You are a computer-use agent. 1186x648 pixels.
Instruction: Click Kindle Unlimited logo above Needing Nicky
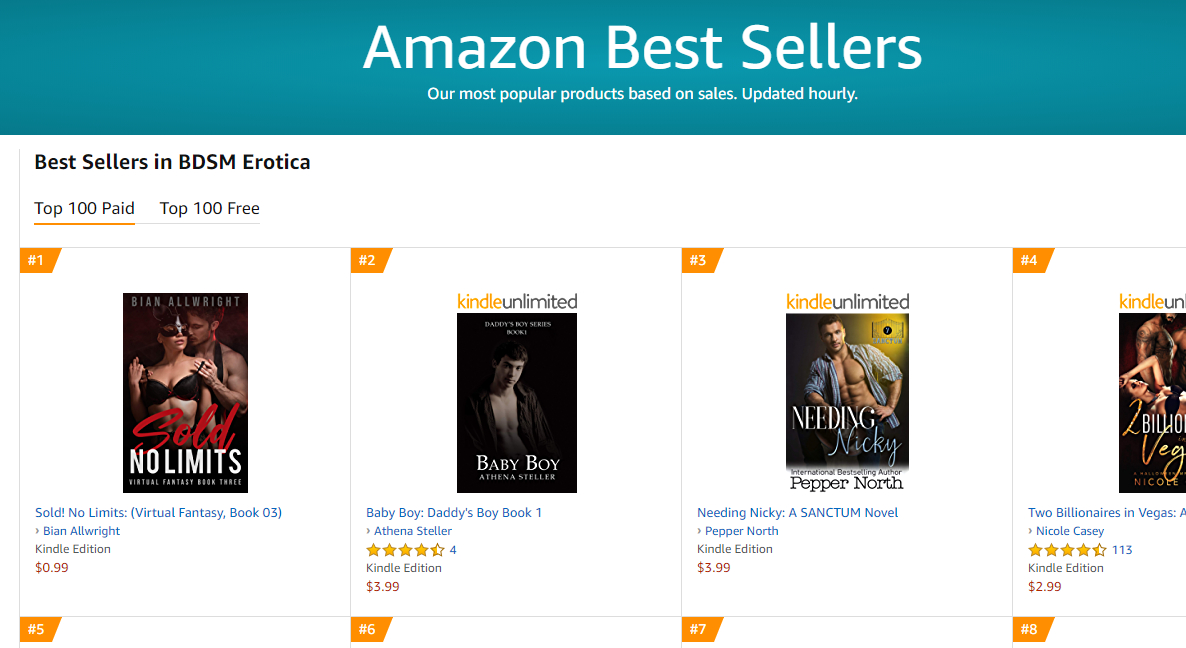coord(848,301)
